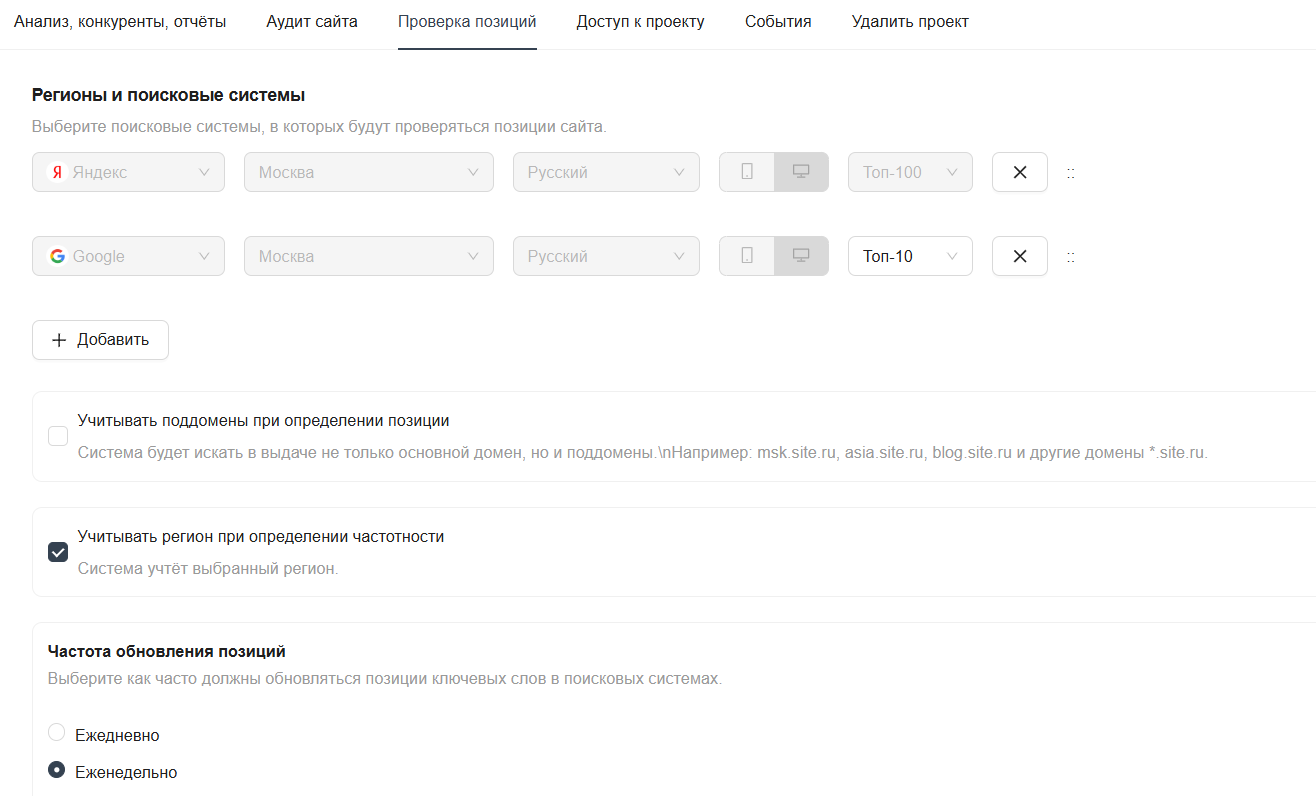Open Топ-100 depth dropdown for Yandex

pos(909,172)
